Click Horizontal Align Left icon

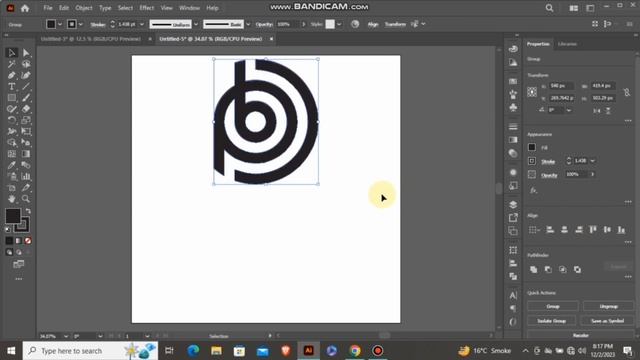(x=550, y=230)
